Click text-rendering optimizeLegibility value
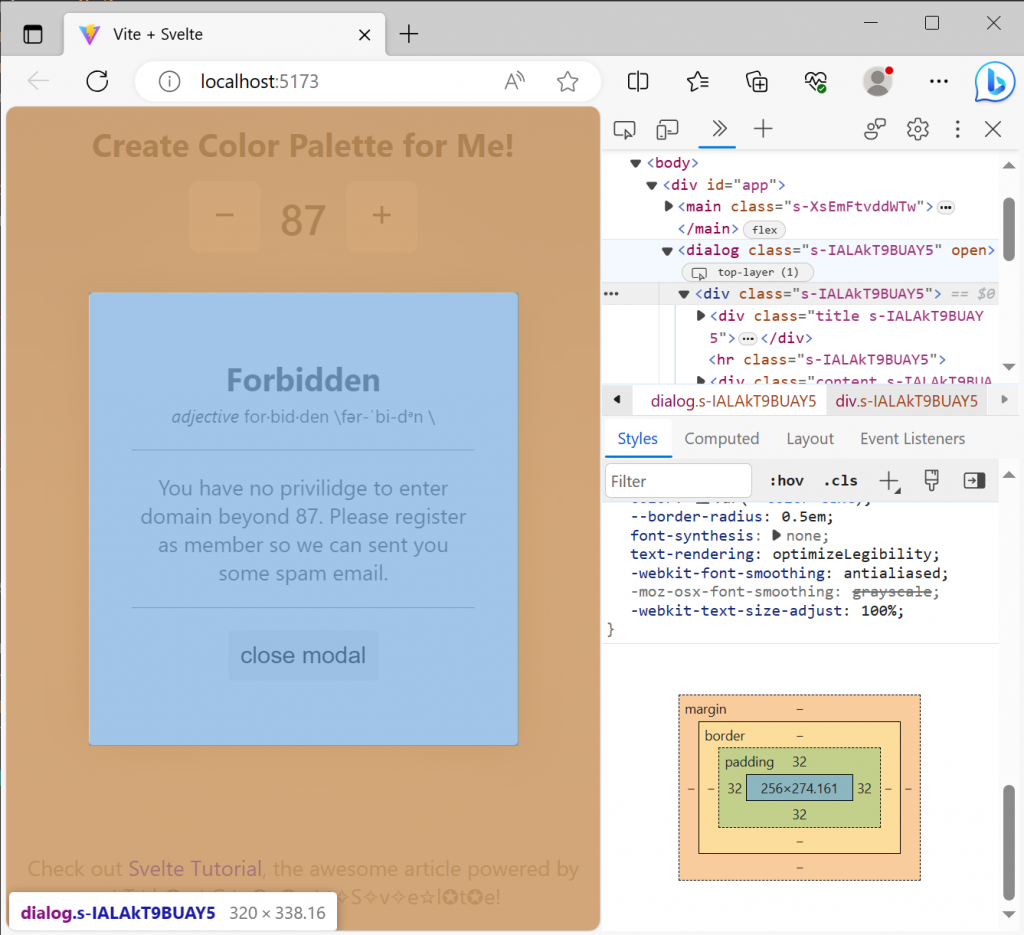 852,554
